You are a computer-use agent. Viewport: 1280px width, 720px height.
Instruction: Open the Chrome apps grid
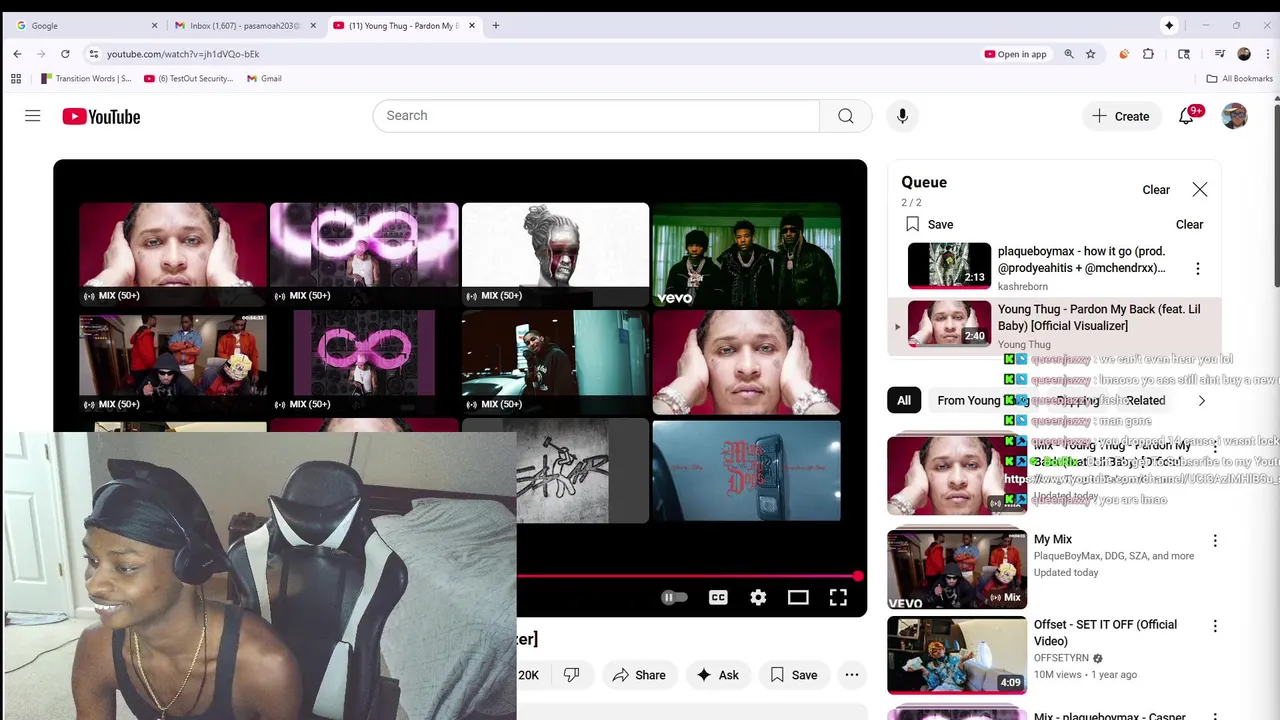[16, 78]
